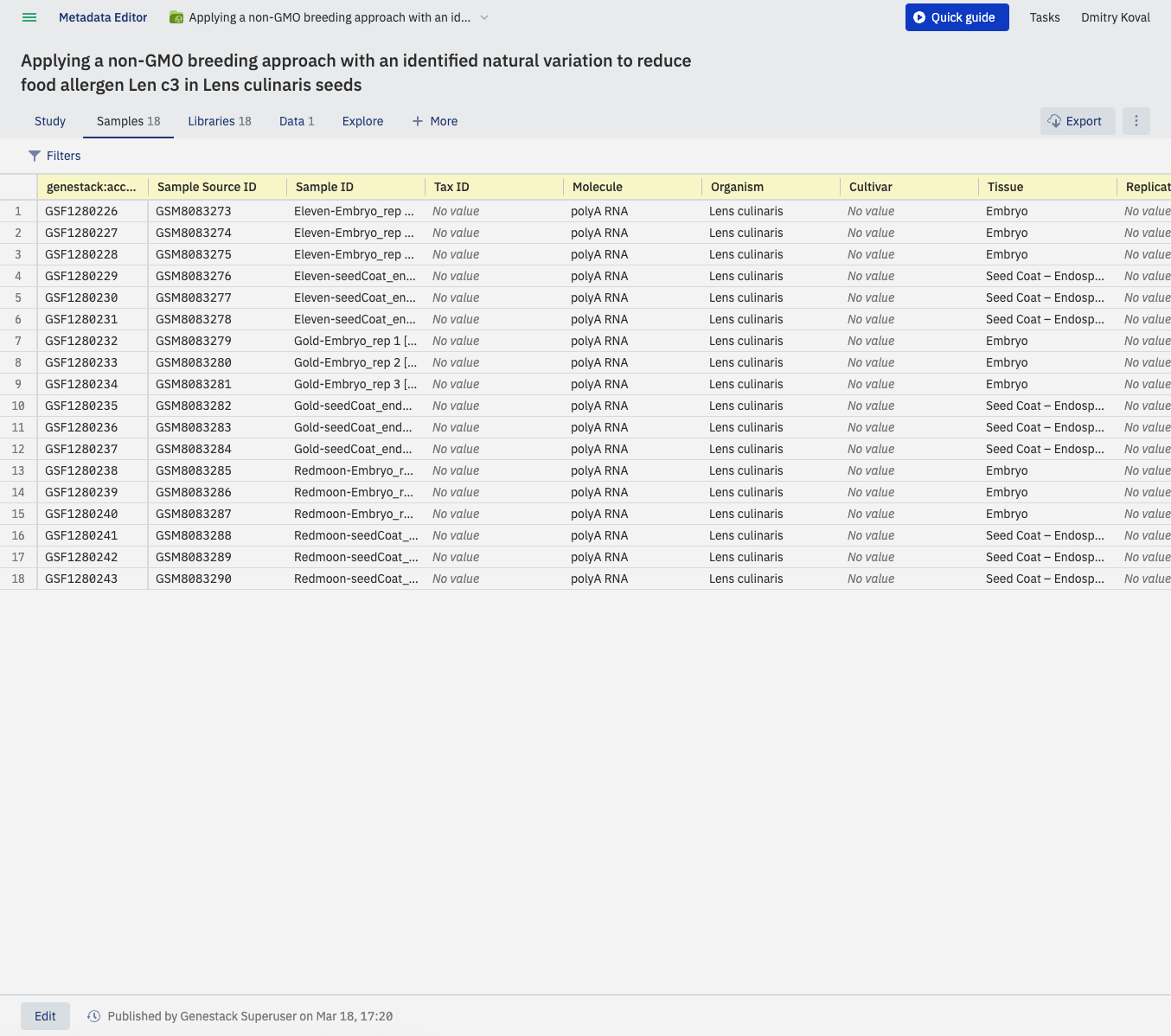Select cell GSF1280243

(93, 579)
